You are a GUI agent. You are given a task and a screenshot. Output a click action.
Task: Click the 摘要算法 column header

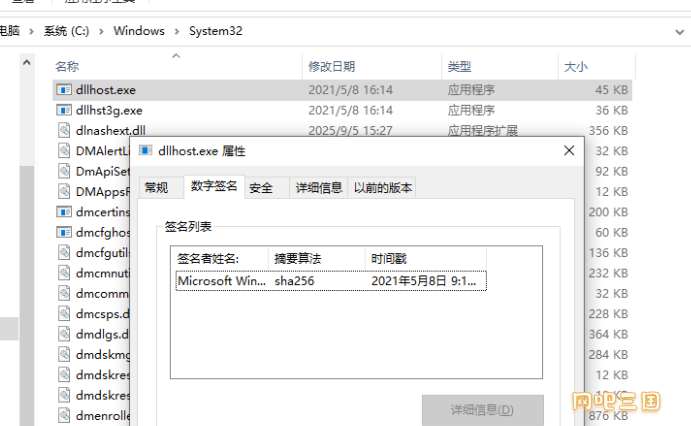(316, 259)
